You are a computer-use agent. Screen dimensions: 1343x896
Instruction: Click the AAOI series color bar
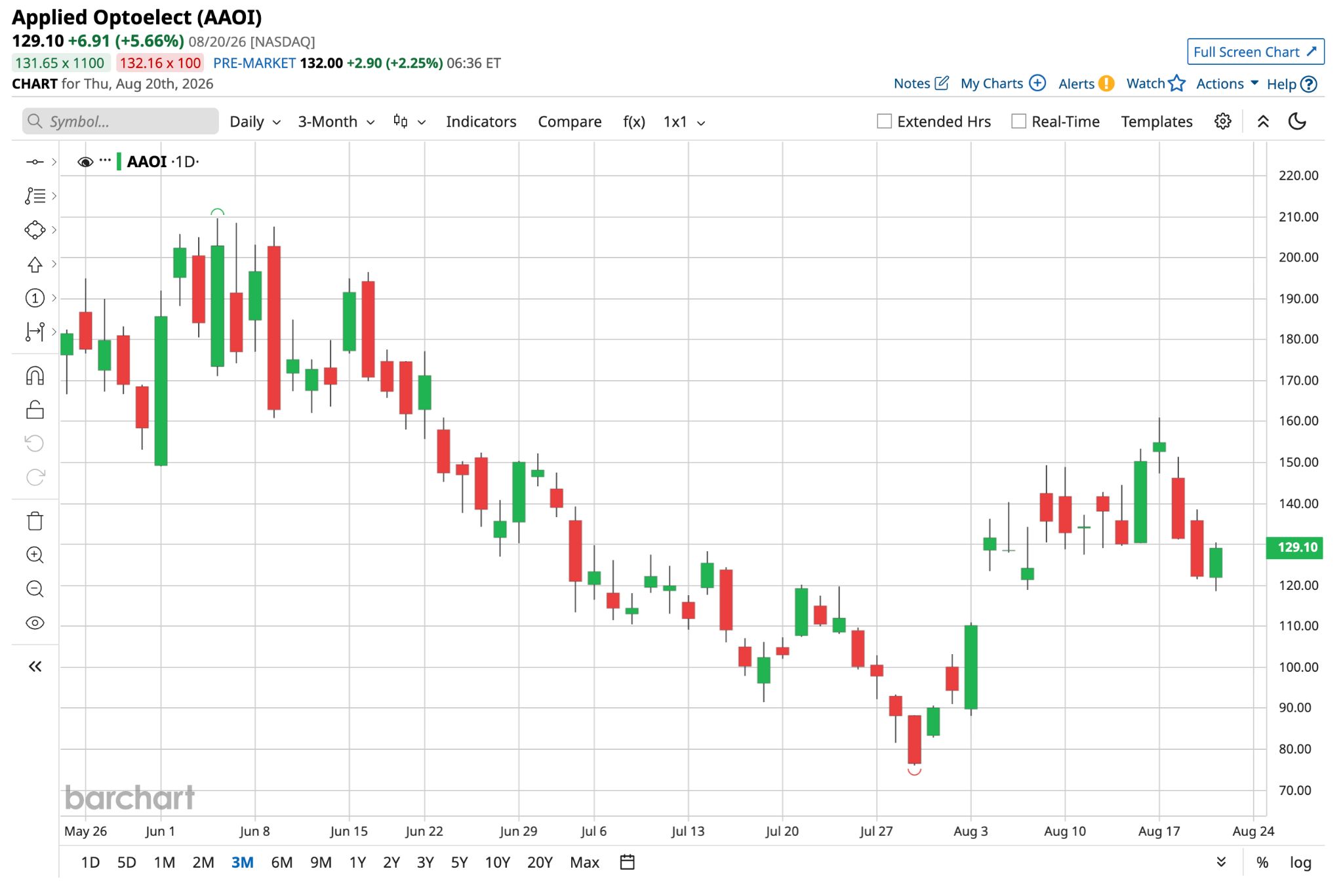pos(119,161)
